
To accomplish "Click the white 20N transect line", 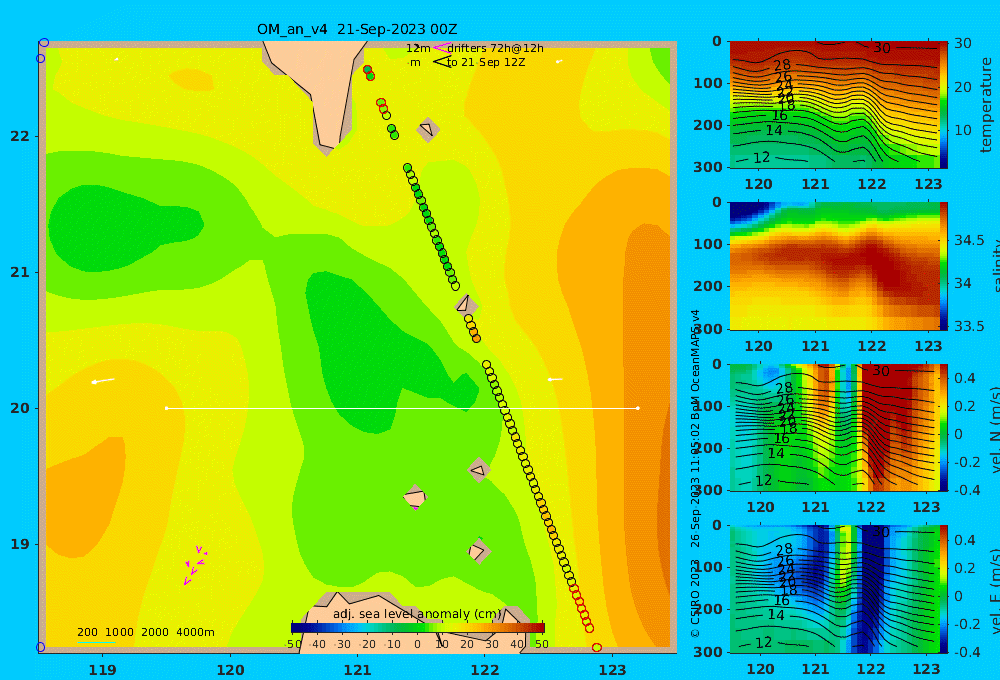I will click(x=402, y=408).
